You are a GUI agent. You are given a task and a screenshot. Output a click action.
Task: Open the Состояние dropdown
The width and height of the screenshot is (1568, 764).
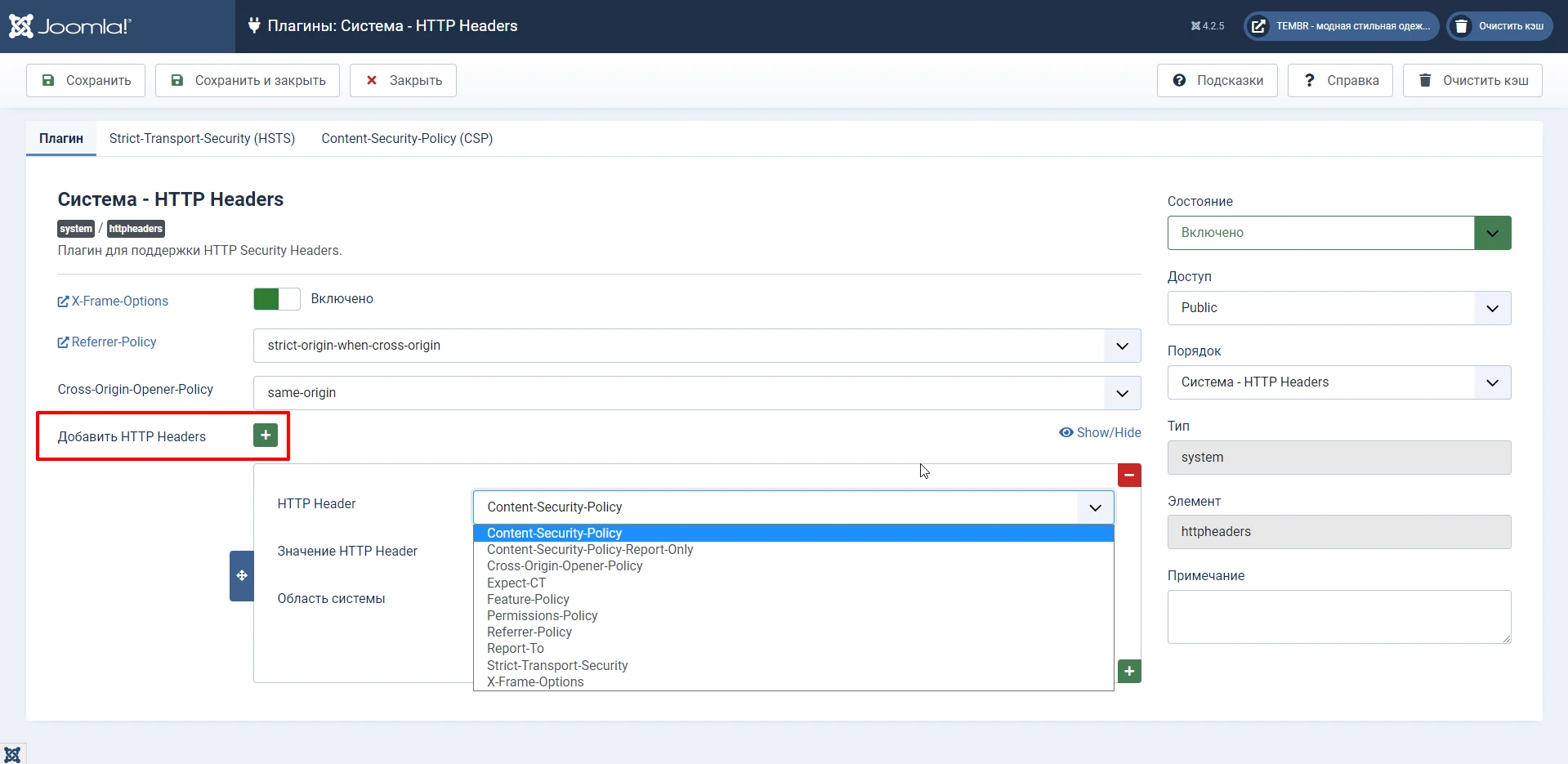[x=1339, y=233]
